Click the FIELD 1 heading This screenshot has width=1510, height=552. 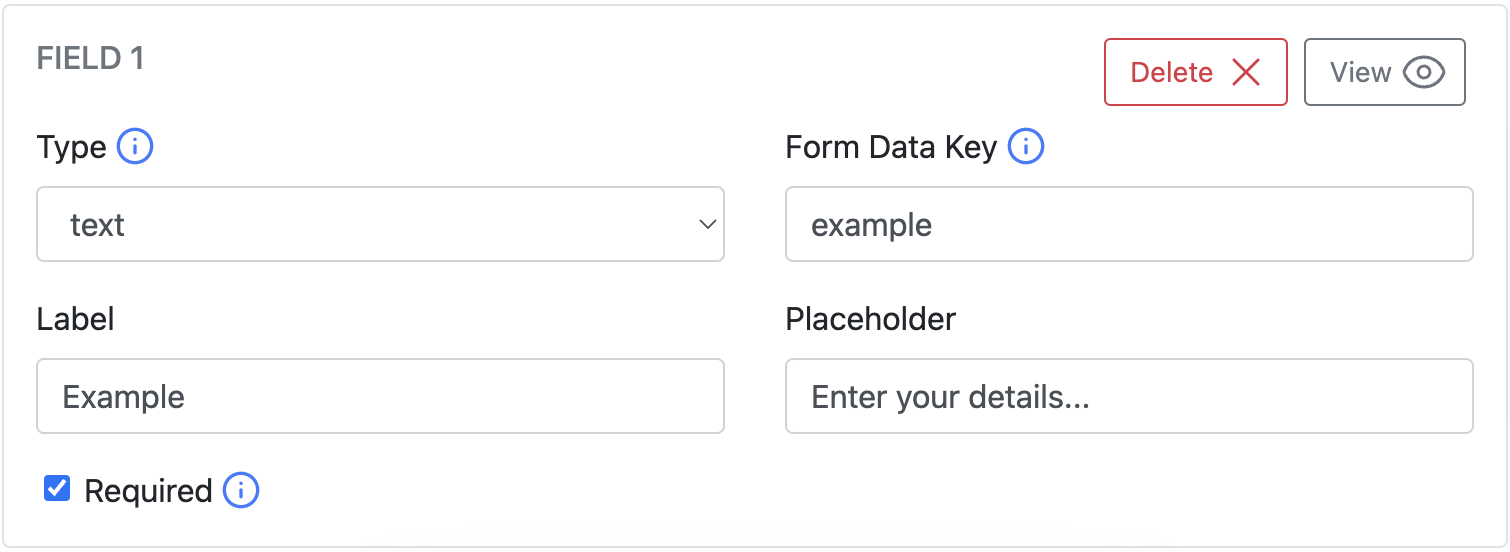tap(90, 59)
